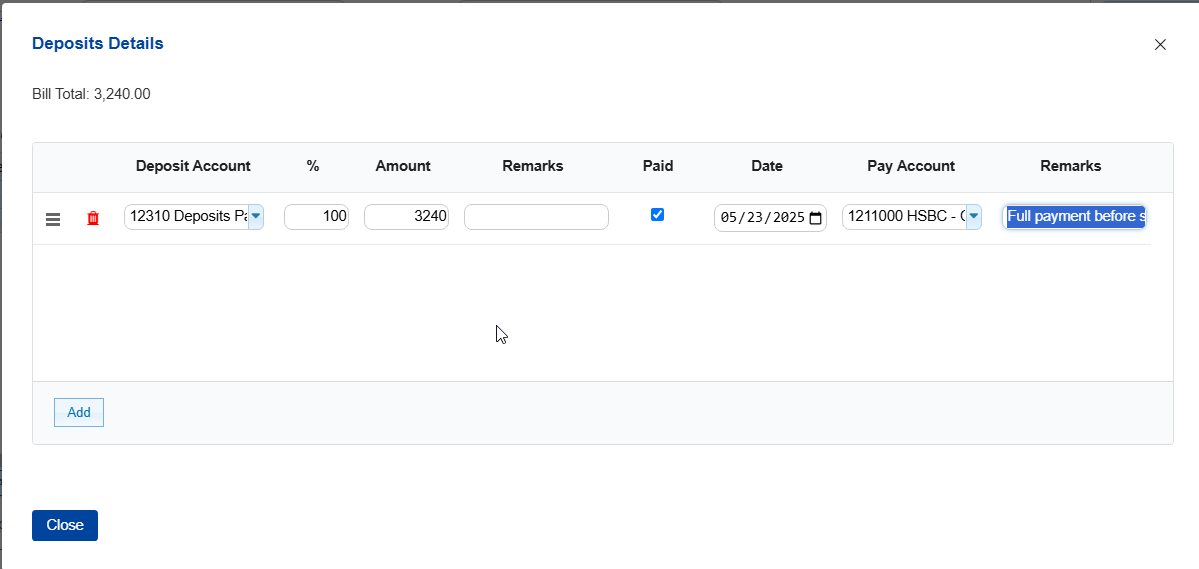This screenshot has height=569, width=1199.
Task: Click the Paid column header
Action: tap(657, 166)
